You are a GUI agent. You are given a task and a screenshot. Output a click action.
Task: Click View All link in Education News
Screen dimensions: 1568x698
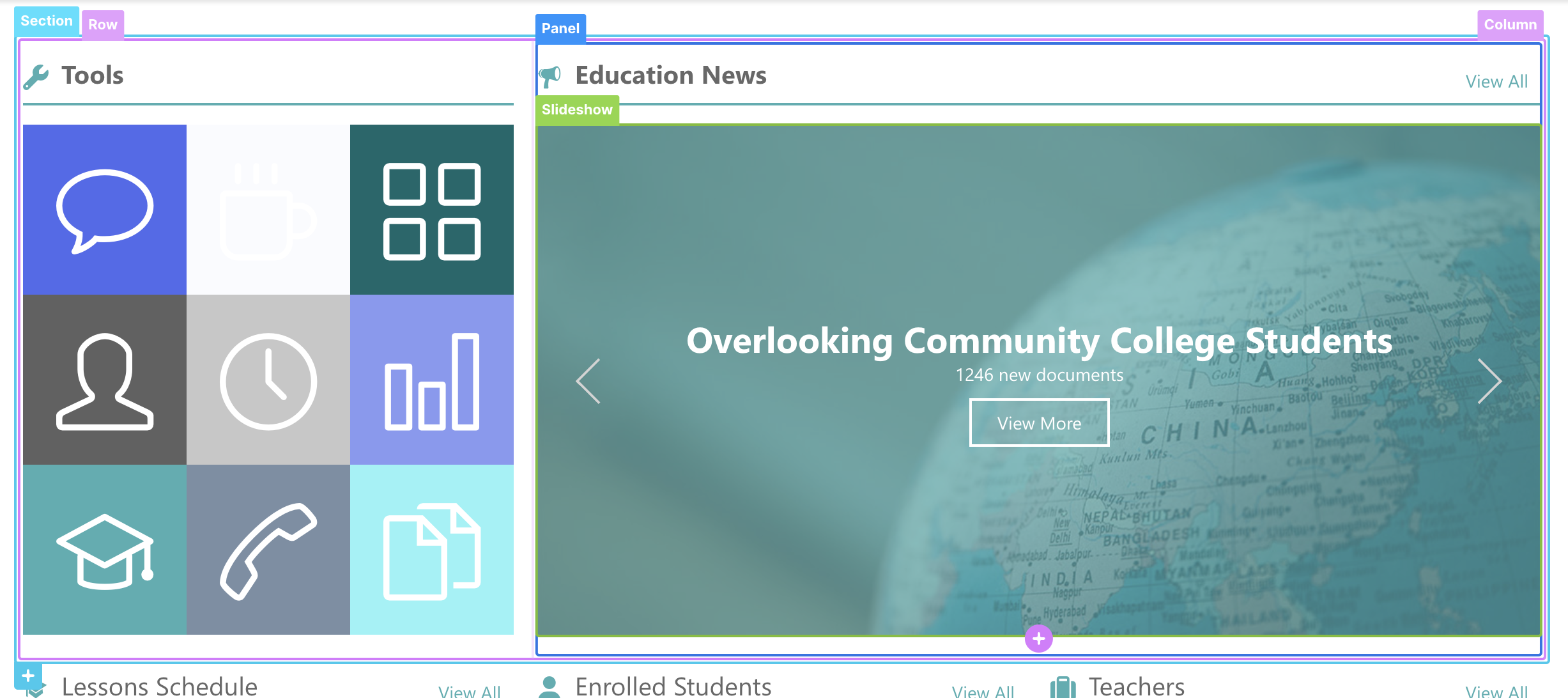[1496, 82]
